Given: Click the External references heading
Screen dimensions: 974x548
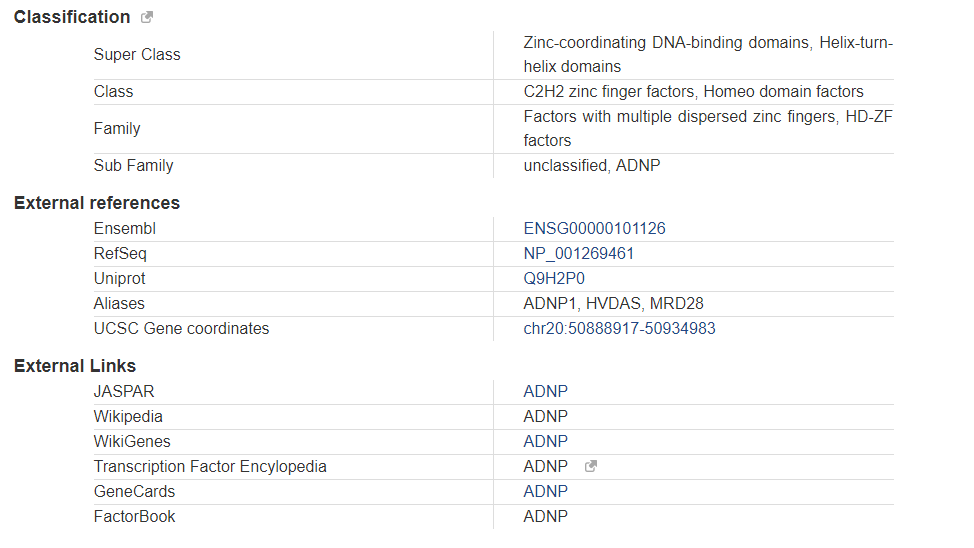Looking at the screenshot, I should point(97,203).
